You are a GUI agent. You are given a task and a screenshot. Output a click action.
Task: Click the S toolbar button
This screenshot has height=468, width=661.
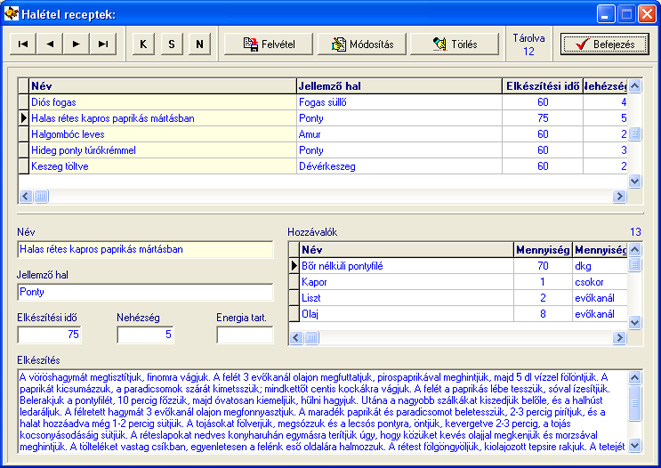[x=172, y=44]
